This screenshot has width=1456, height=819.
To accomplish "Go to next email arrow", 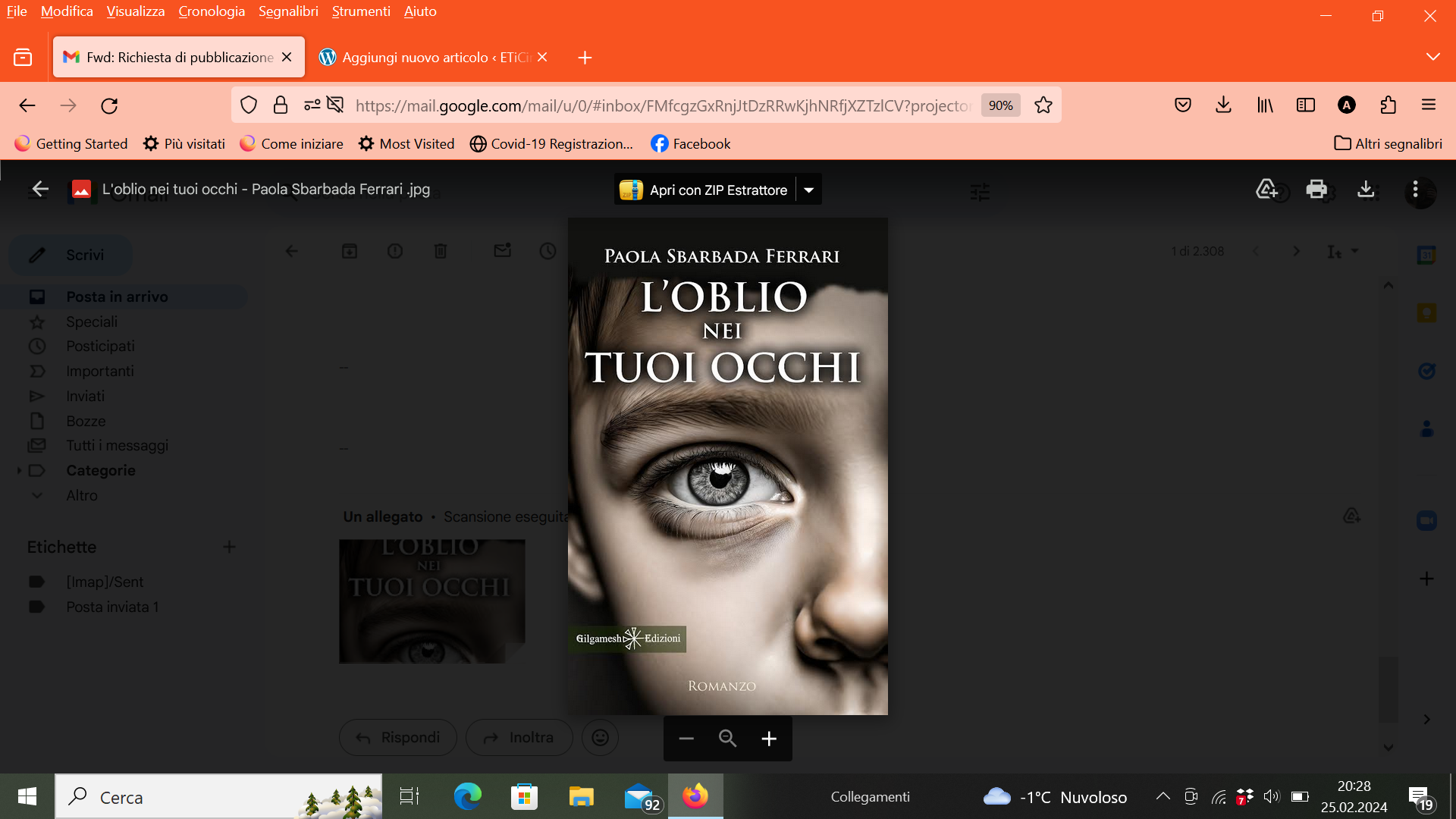I will (x=1296, y=251).
